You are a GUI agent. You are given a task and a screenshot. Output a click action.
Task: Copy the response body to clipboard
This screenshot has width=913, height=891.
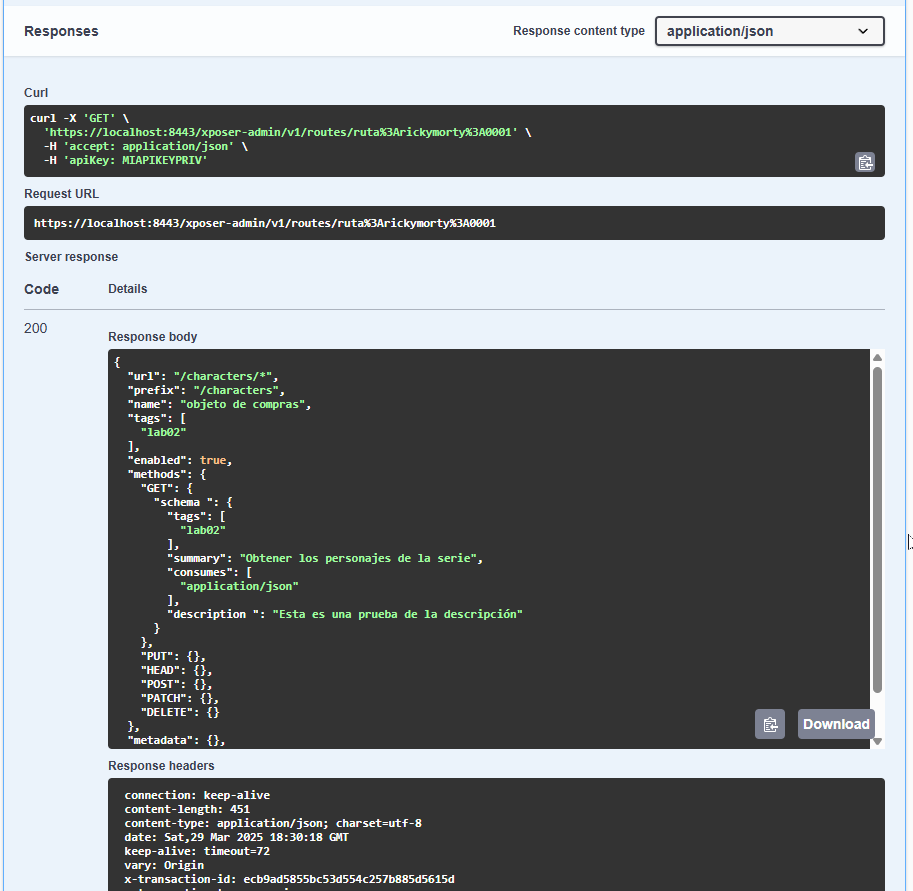pyautogui.click(x=769, y=724)
